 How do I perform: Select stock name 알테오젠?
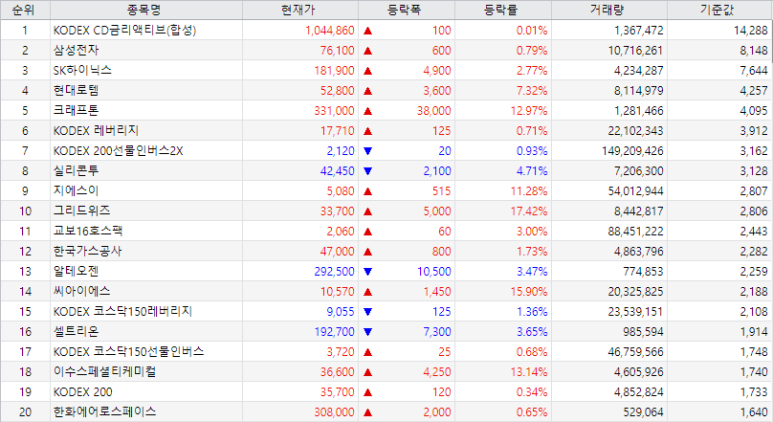(76, 271)
